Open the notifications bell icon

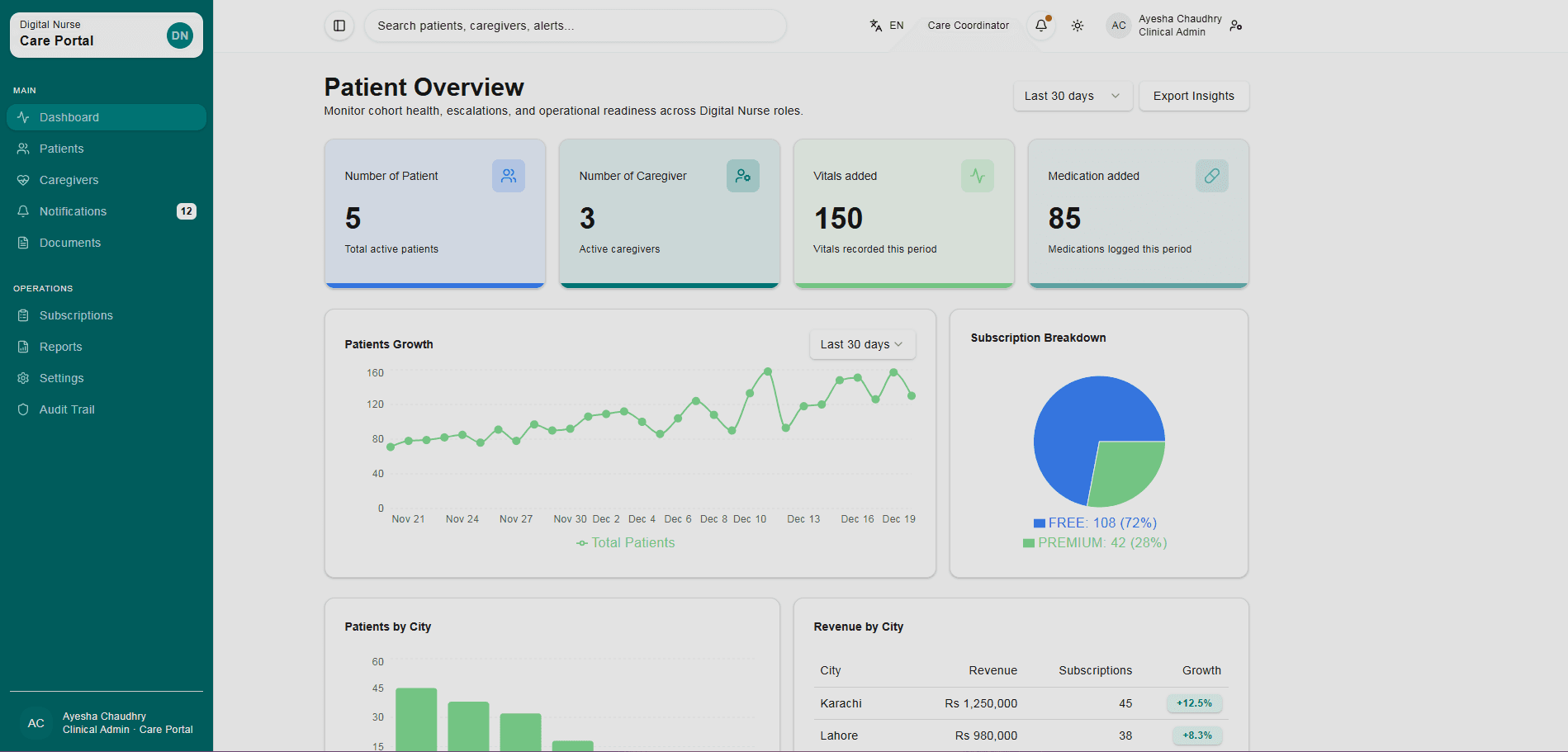tap(1041, 26)
